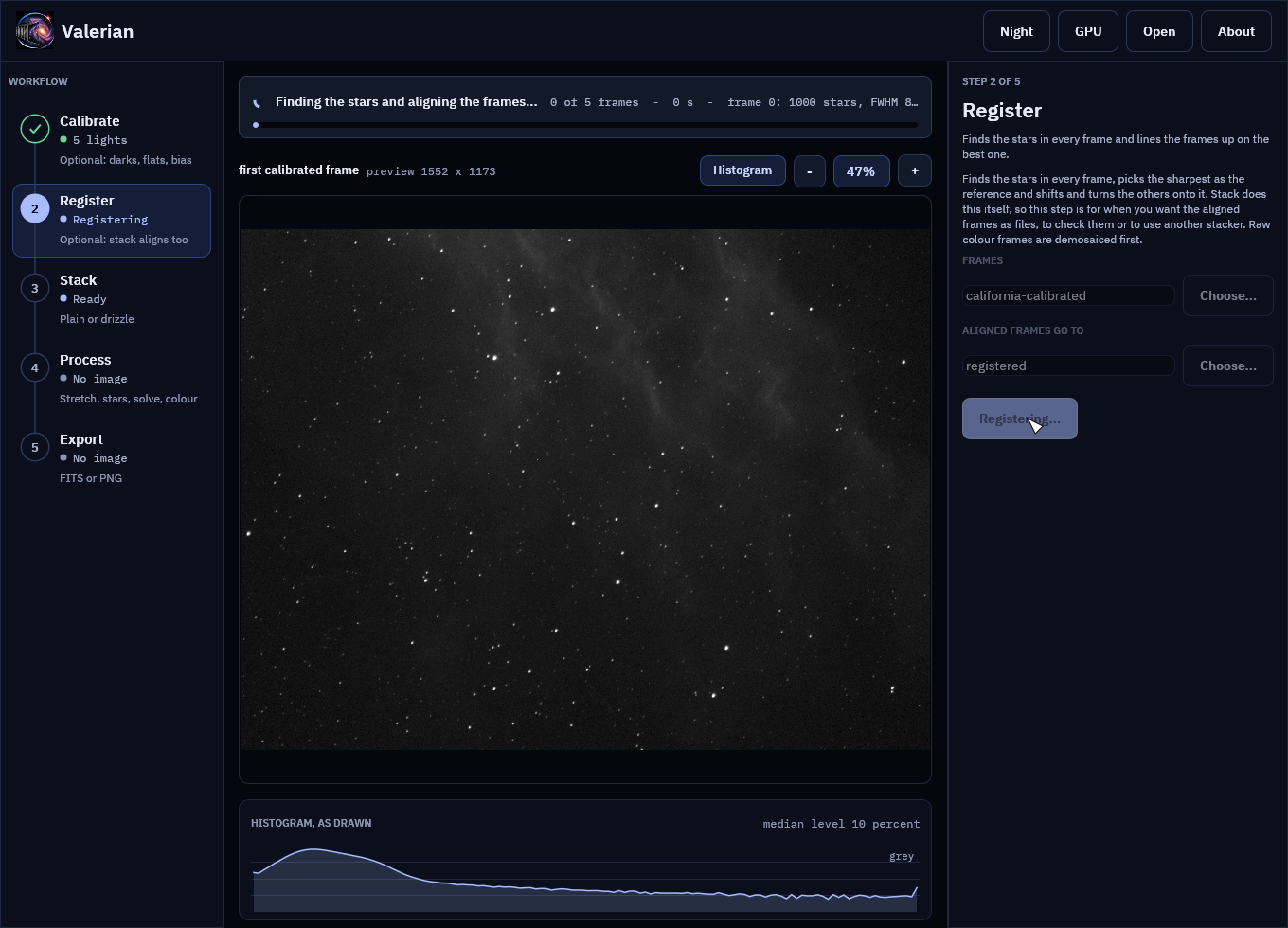Open the Stack workflow step
Image resolution: width=1288 pixels, height=928 pixels.
[112, 299]
